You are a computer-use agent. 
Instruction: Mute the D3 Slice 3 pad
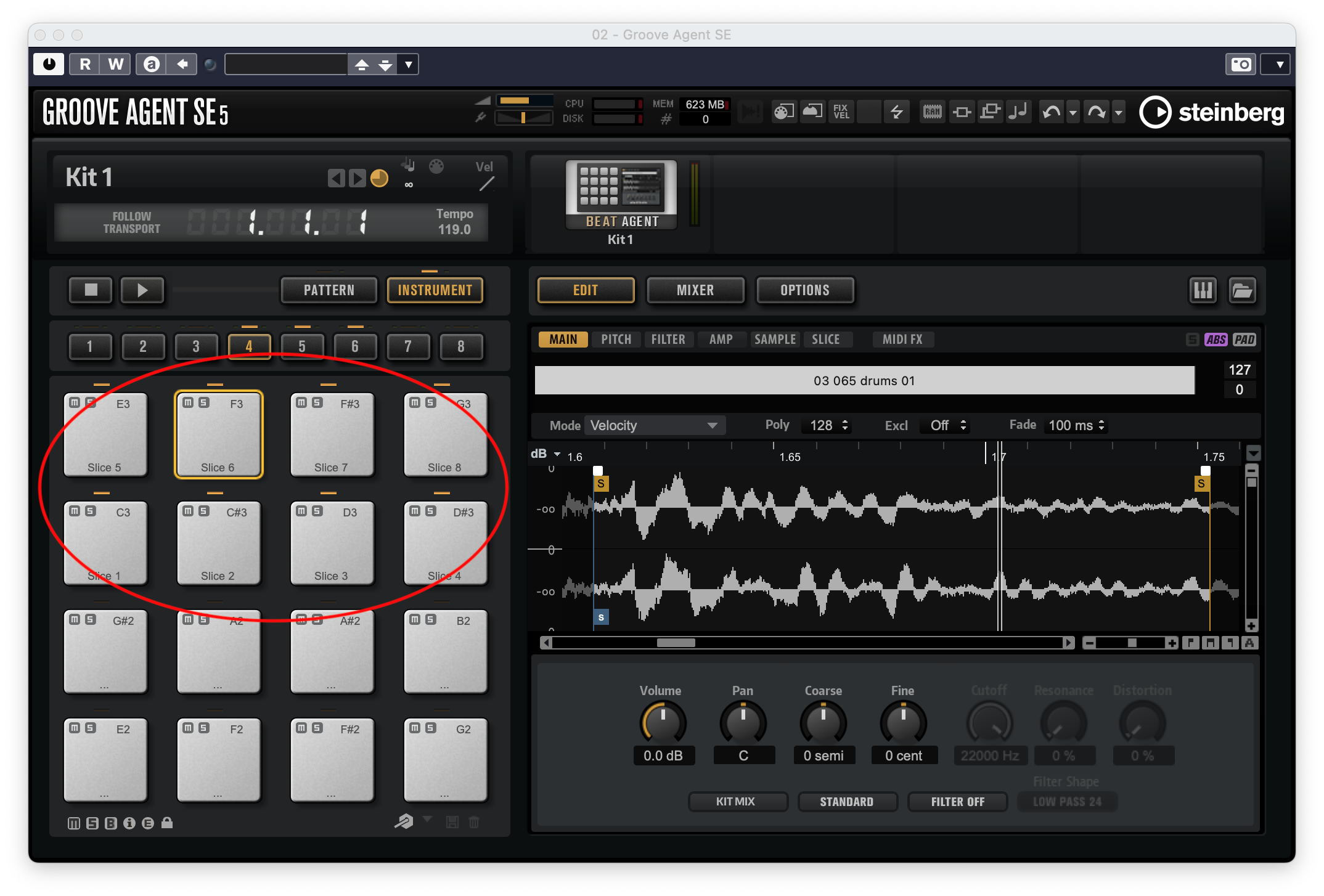301,511
